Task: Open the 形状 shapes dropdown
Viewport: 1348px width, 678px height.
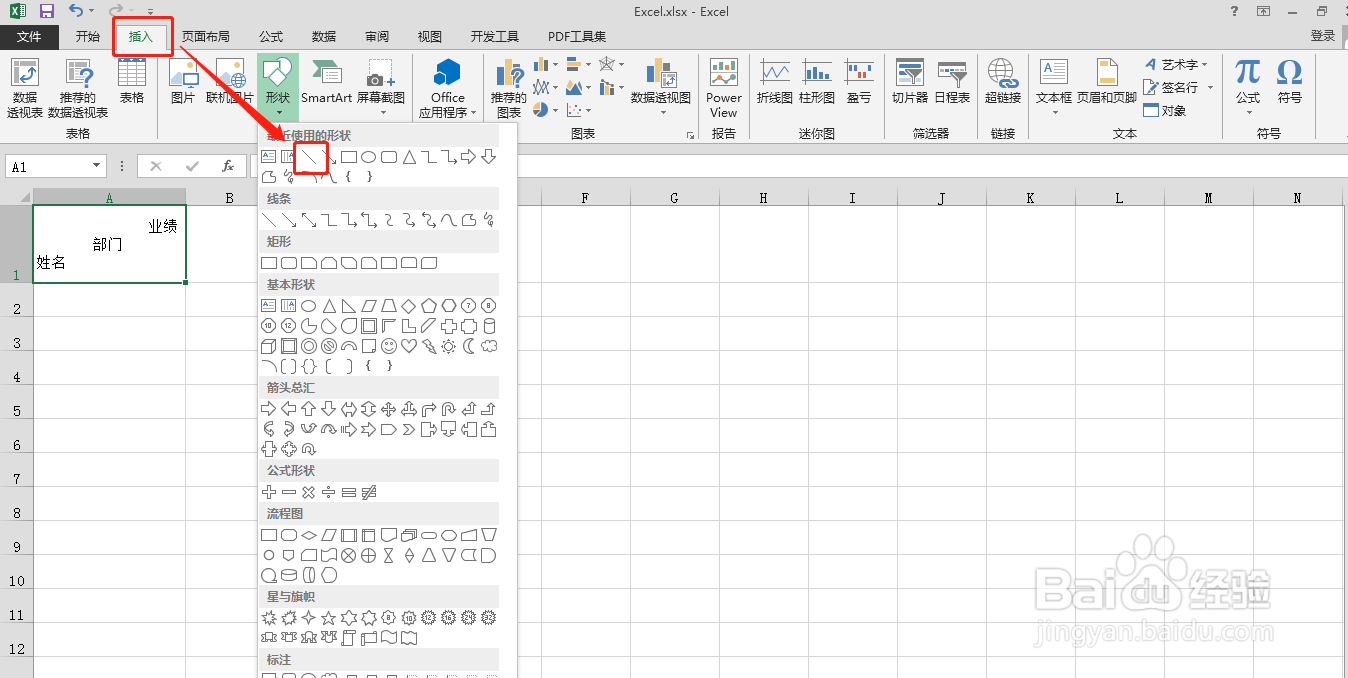Action: (x=278, y=86)
